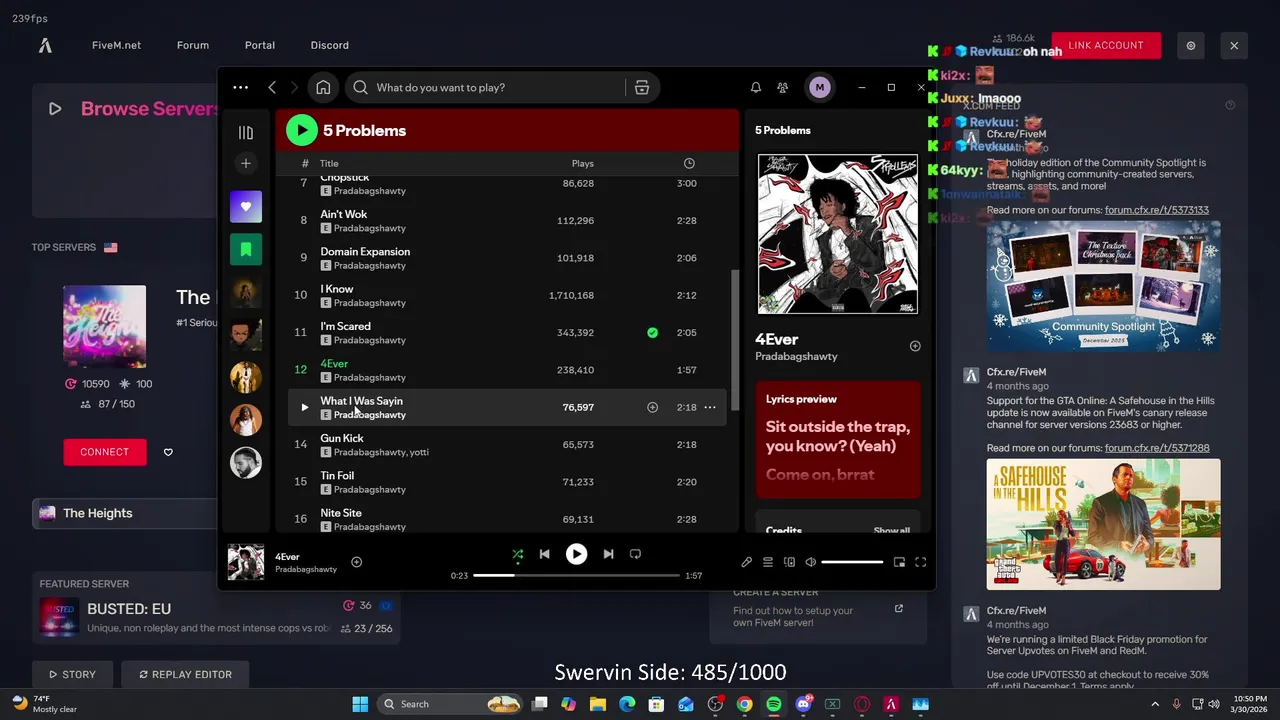Click CONNECT for The Heights server
Screen dimensions: 1280x720
tap(105, 452)
